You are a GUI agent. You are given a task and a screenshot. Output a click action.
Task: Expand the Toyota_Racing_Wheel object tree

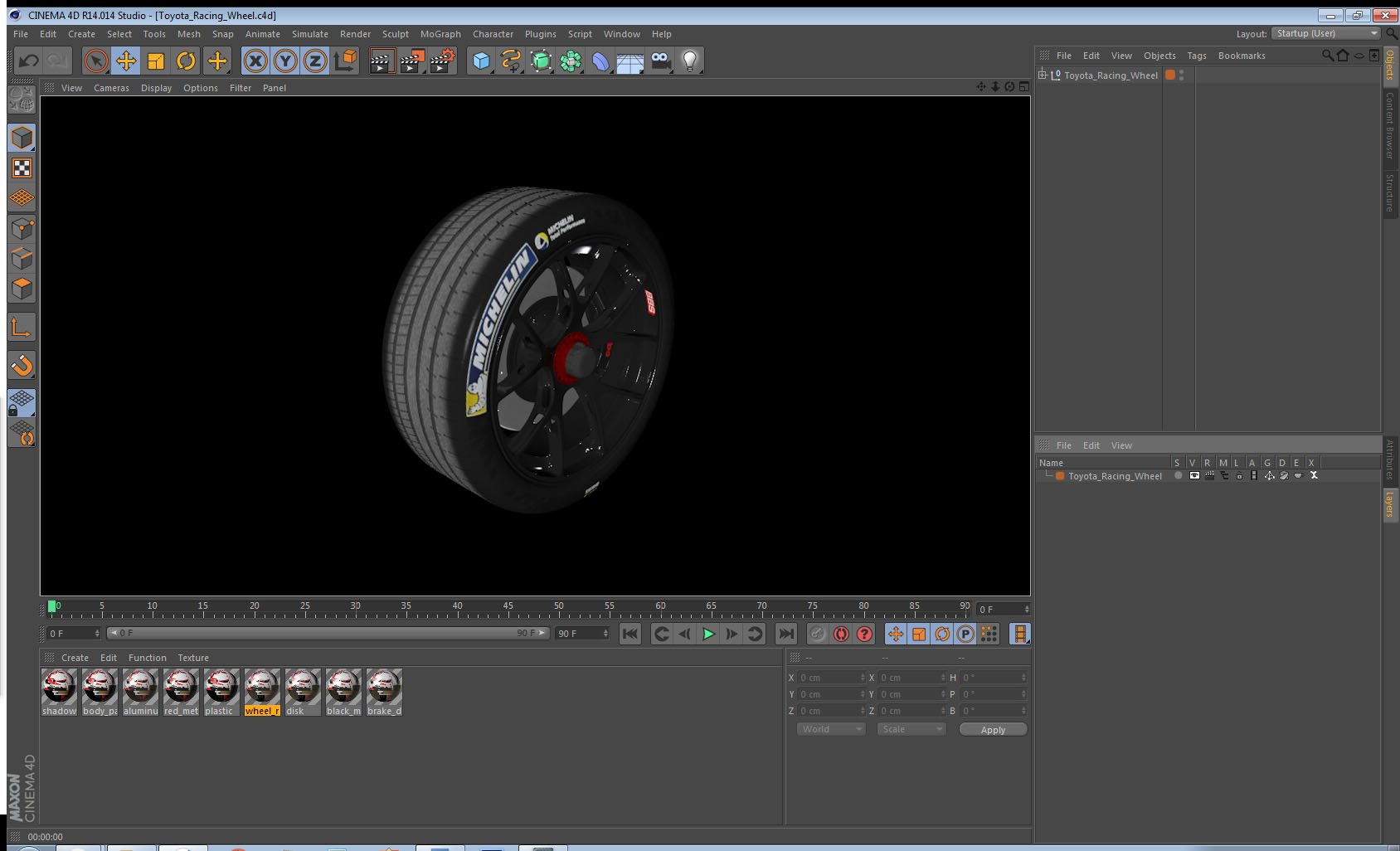pyautogui.click(x=1043, y=75)
